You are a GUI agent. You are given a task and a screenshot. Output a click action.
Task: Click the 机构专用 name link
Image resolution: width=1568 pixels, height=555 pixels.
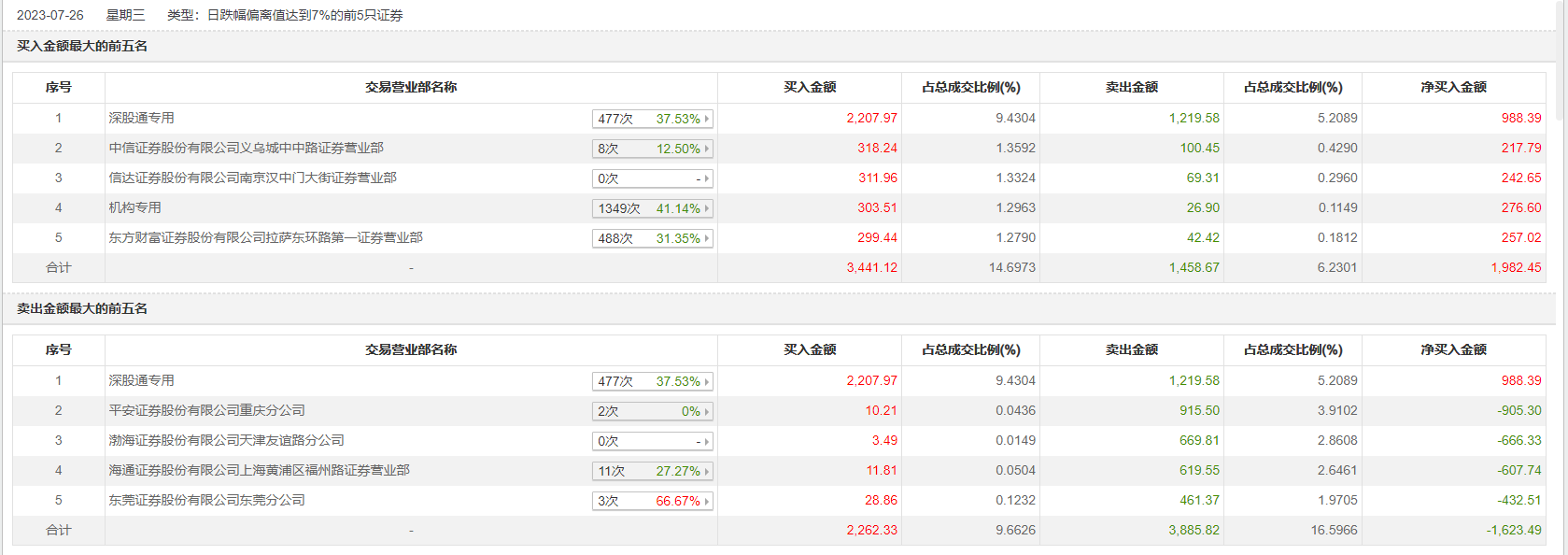point(134,207)
